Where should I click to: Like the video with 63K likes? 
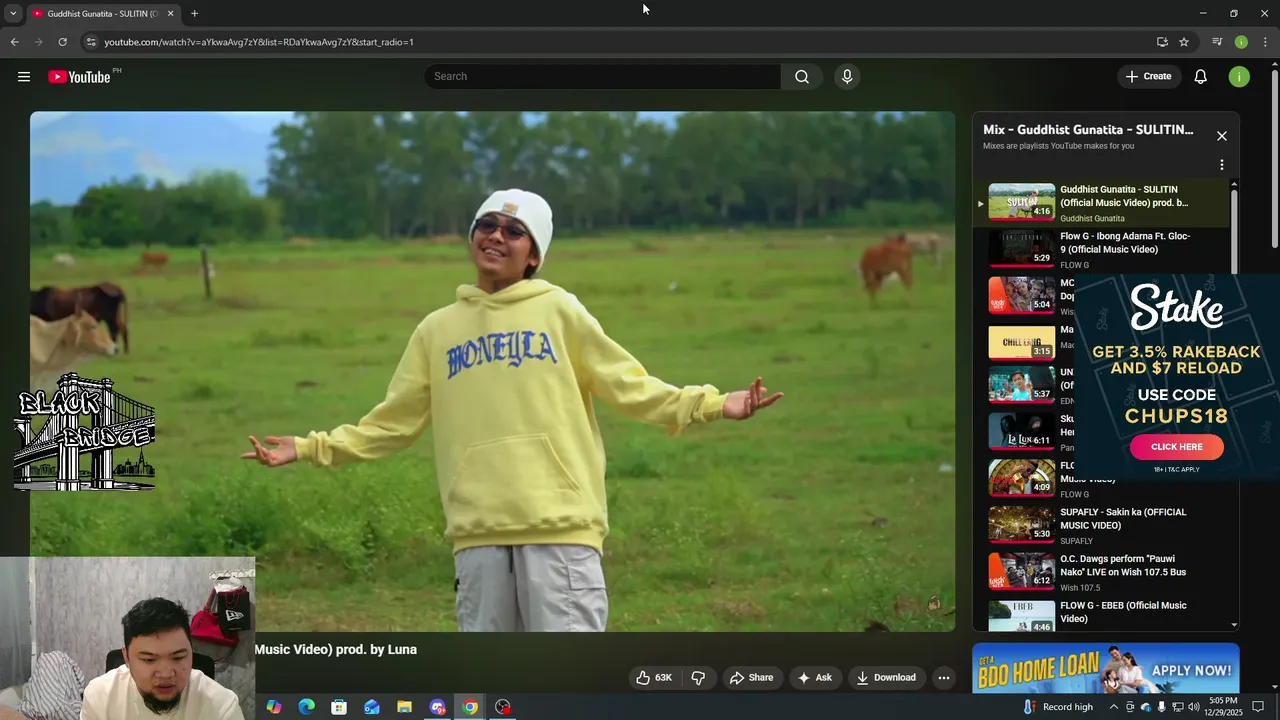654,678
